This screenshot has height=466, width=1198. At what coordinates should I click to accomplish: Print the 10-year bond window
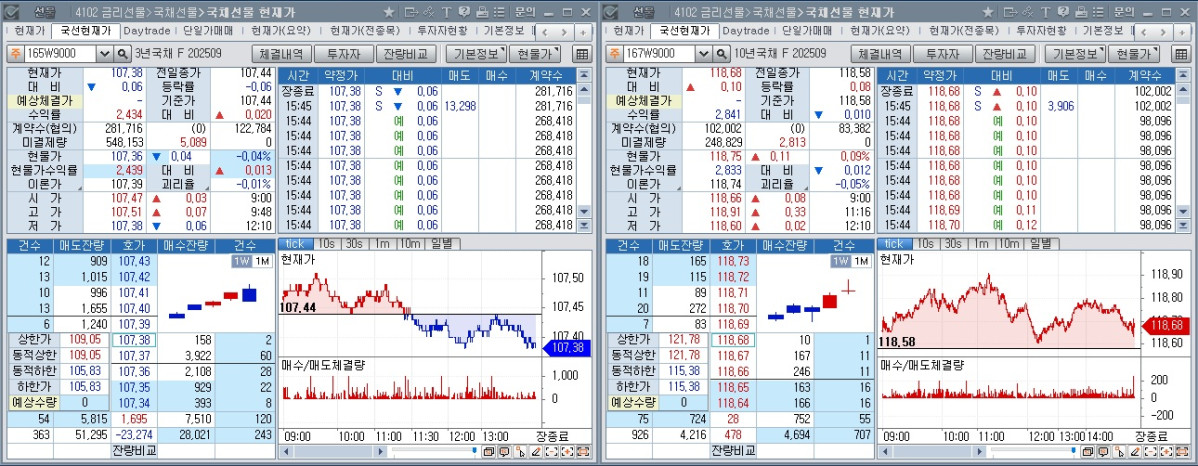1080,12
